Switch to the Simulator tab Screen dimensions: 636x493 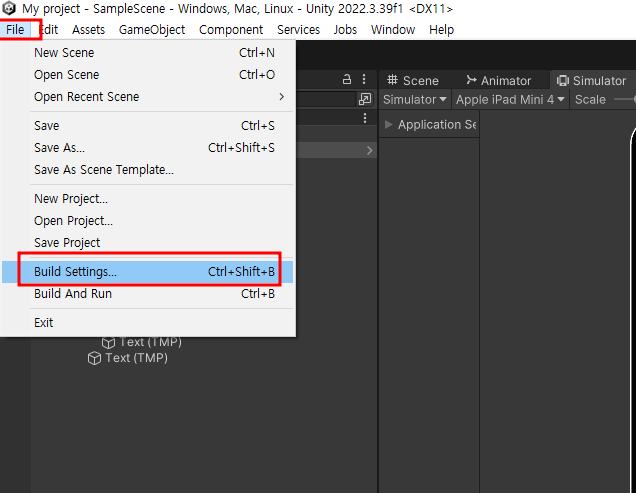(x=591, y=80)
